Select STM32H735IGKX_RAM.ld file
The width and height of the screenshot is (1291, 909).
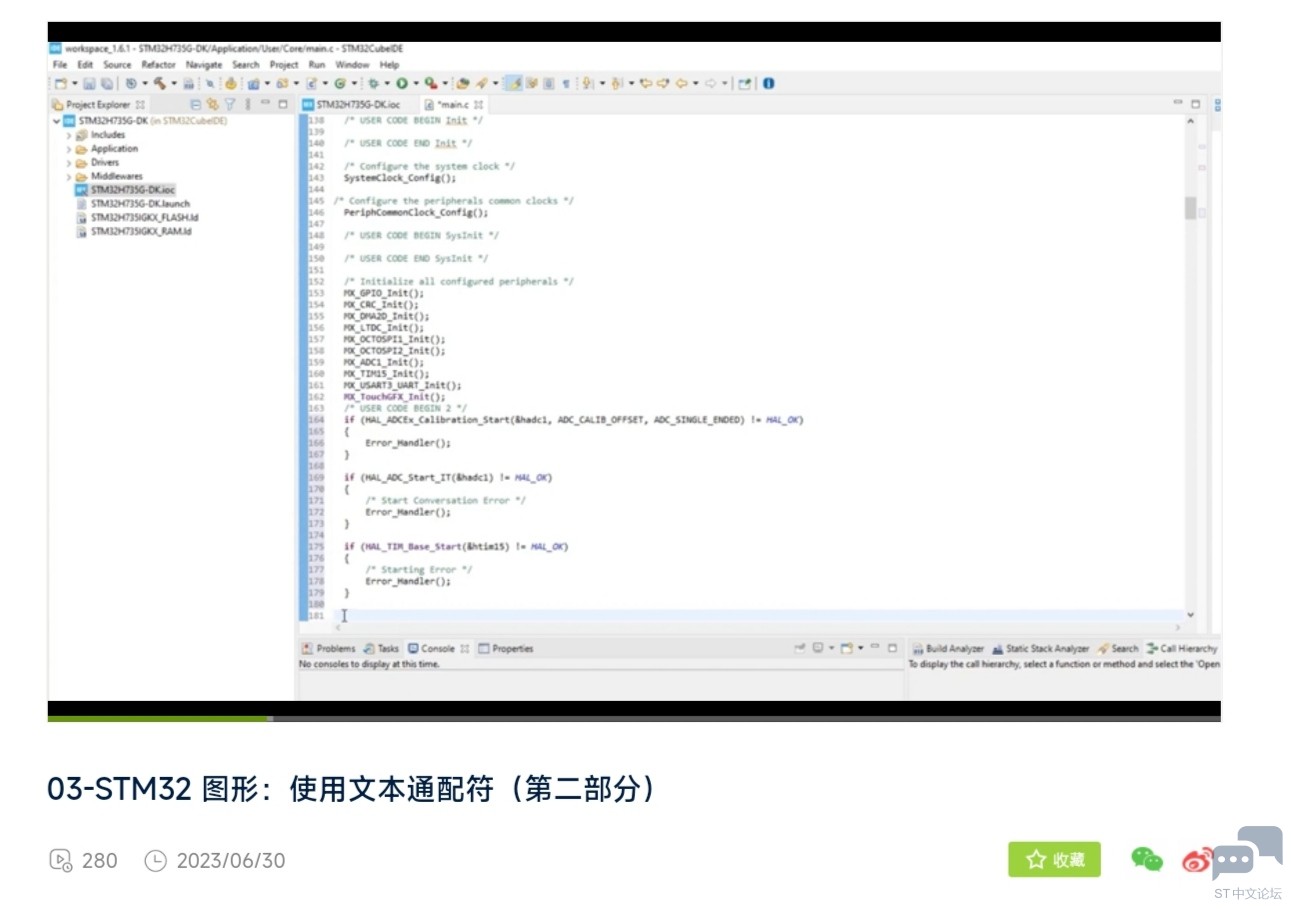pyautogui.click(x=134, y=232)
